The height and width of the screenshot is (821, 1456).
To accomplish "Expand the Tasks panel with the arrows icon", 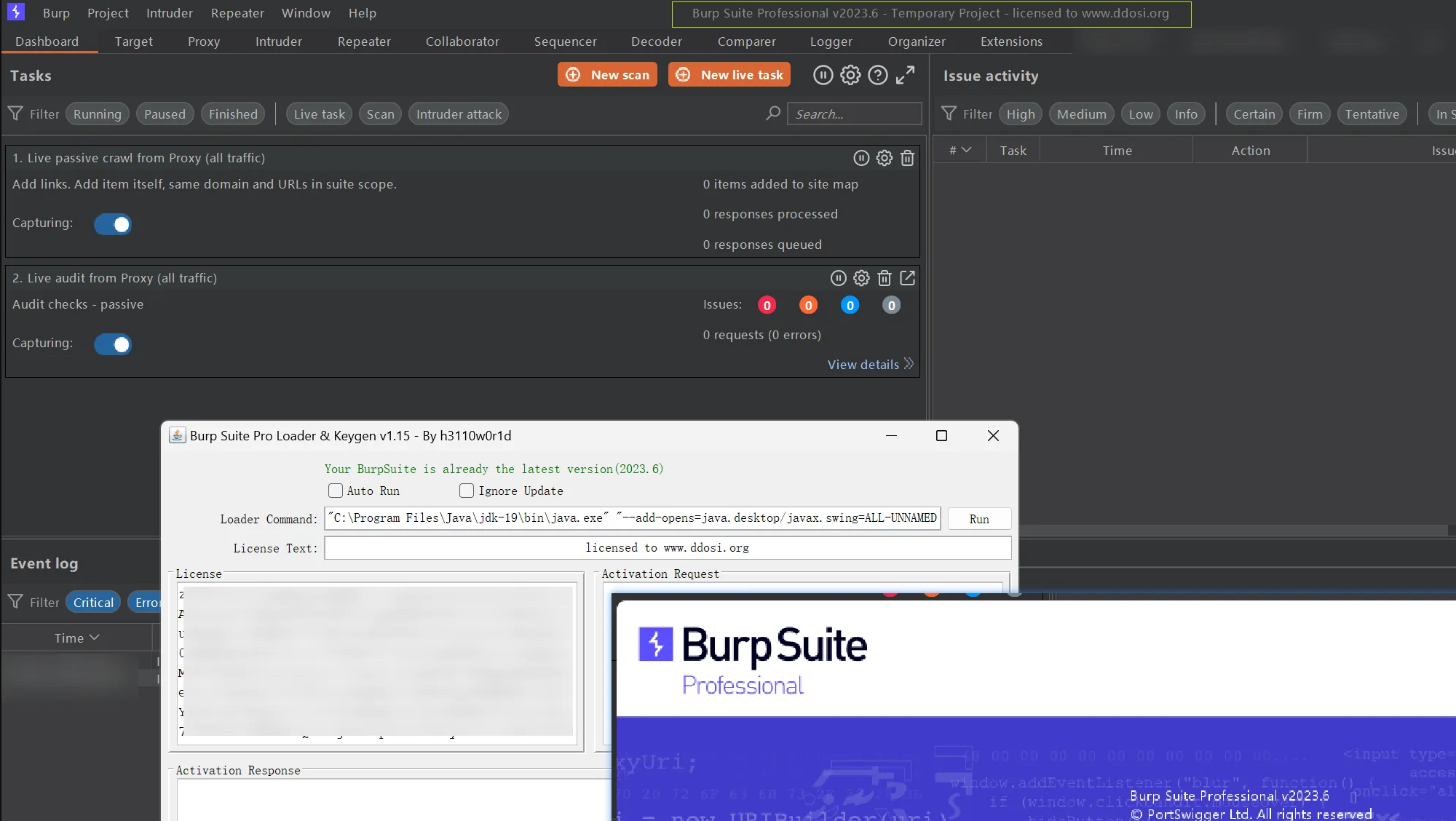I will coord(905,75).
